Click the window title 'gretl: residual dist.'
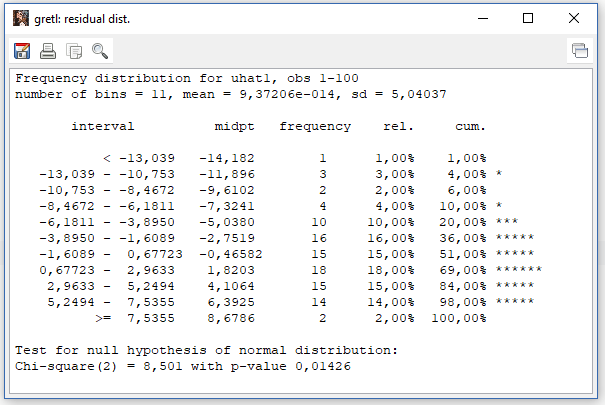 [x=83, y=19]
